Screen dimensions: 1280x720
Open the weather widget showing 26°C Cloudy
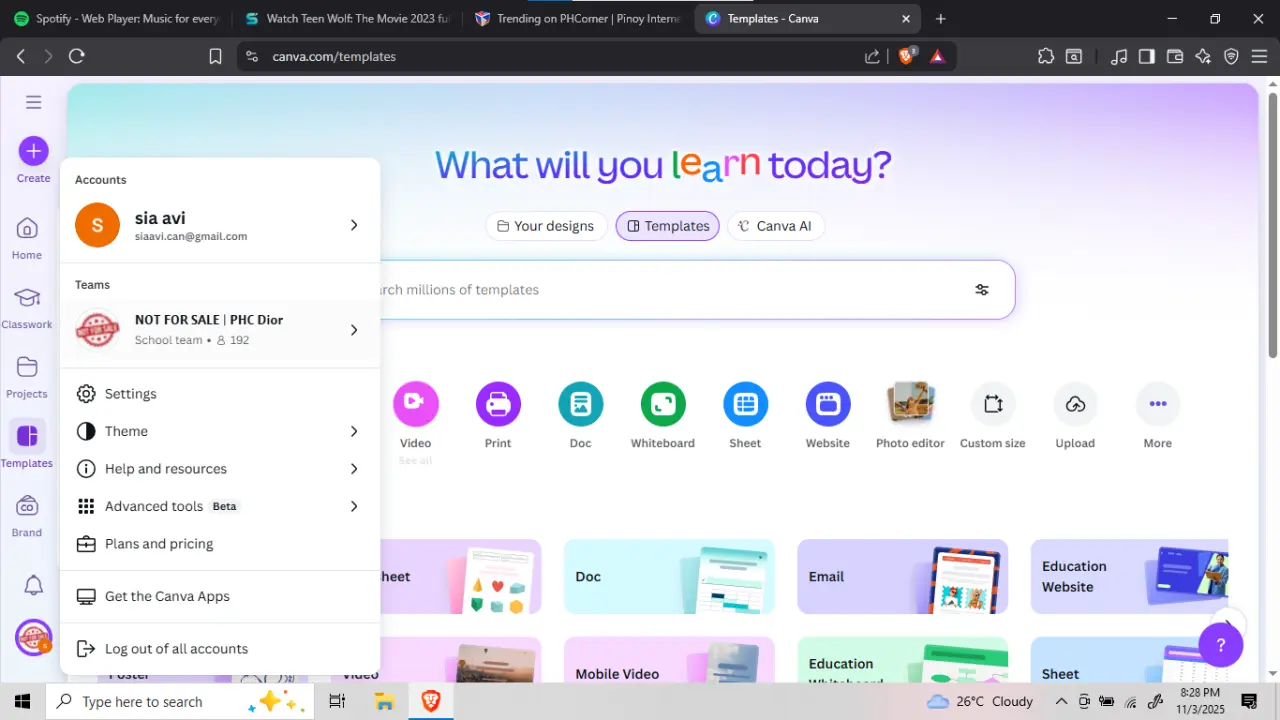[x=980, y=701]
